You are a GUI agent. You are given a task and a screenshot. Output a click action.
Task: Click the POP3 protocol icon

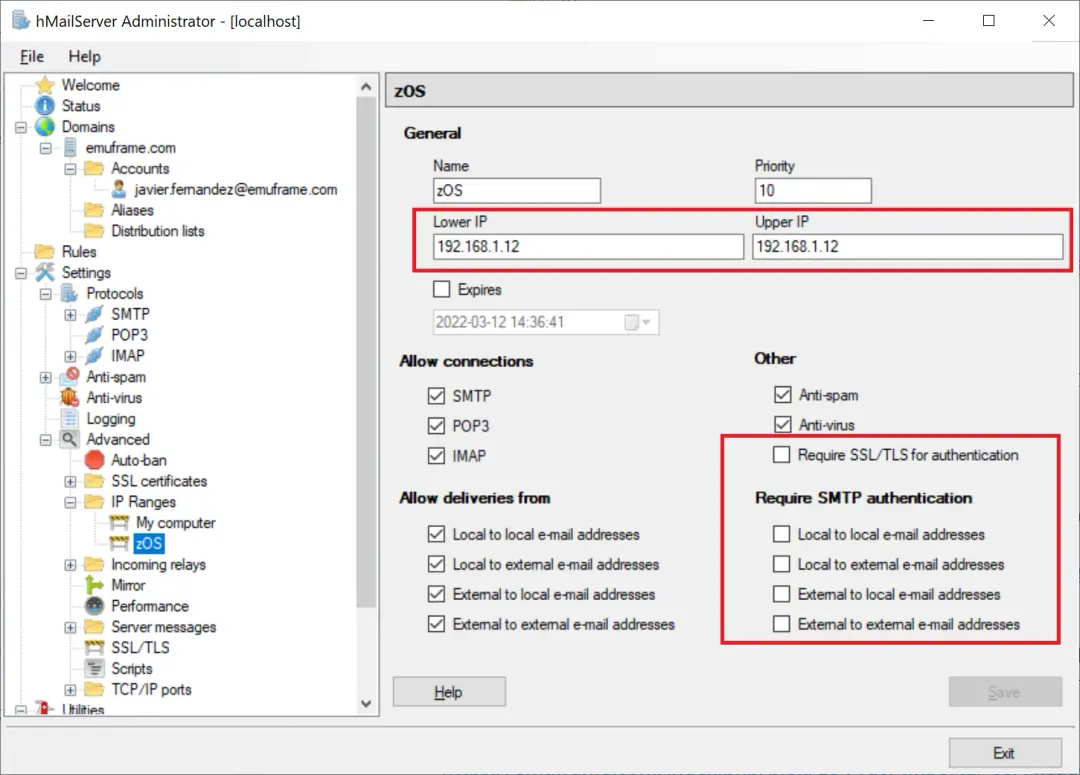[x=94, y=335]
